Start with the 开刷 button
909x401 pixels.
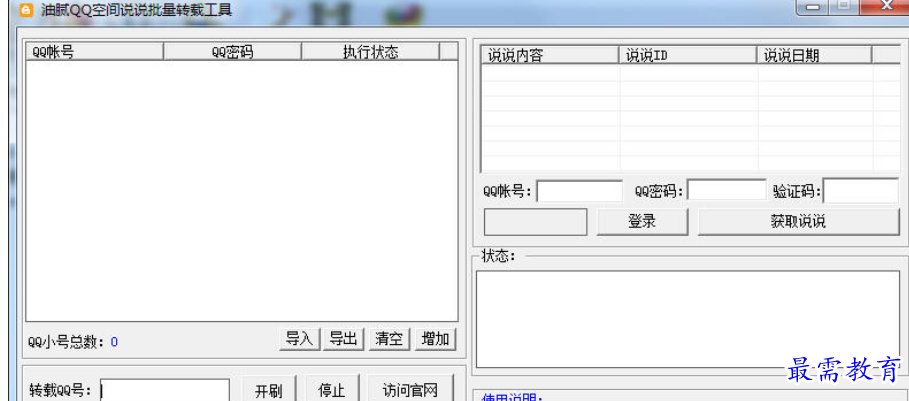pyautogui.click(x=268, y=389)
